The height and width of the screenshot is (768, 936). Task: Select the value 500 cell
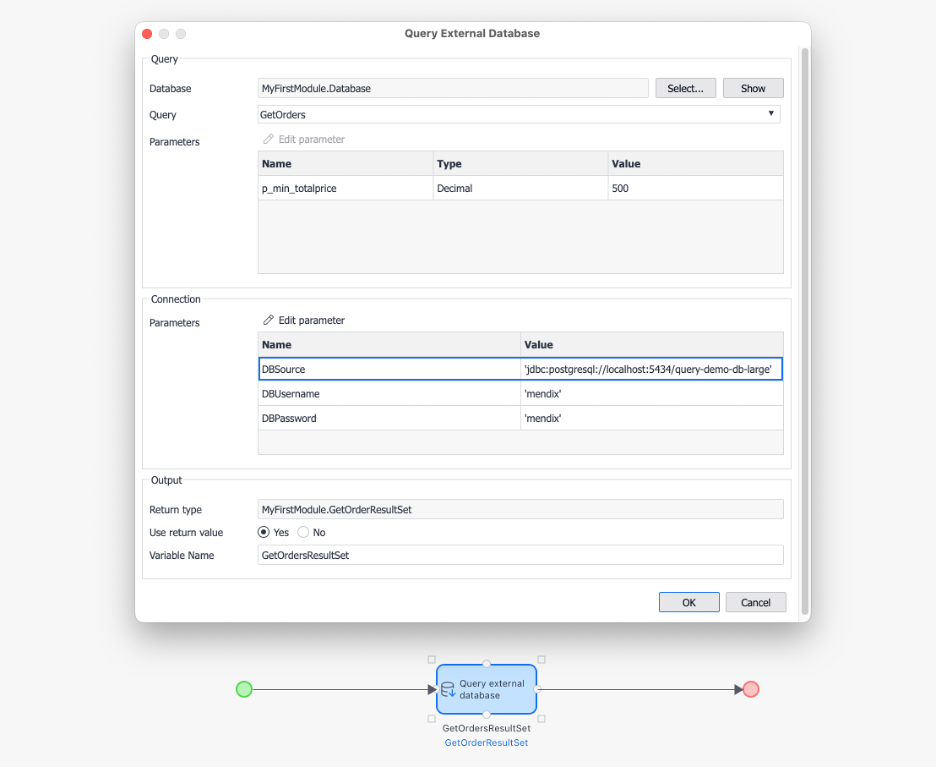tap(695, 189)
